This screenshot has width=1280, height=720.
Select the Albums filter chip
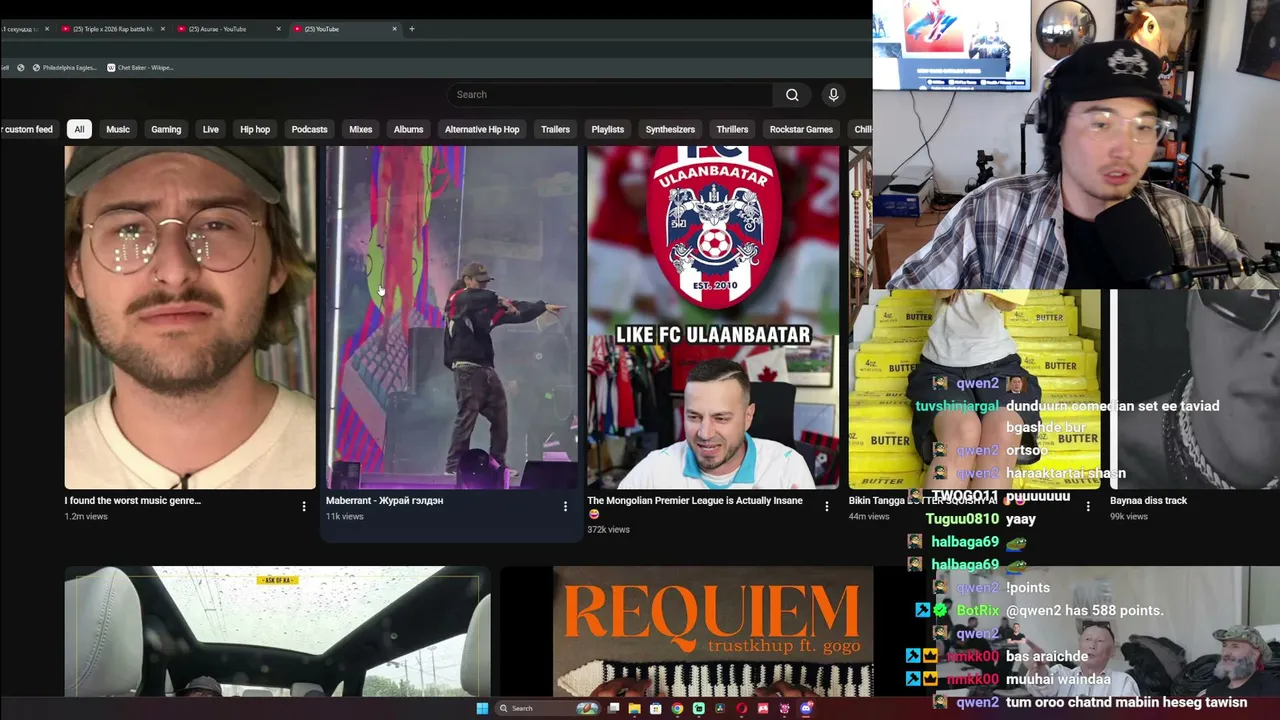[408, 129]
